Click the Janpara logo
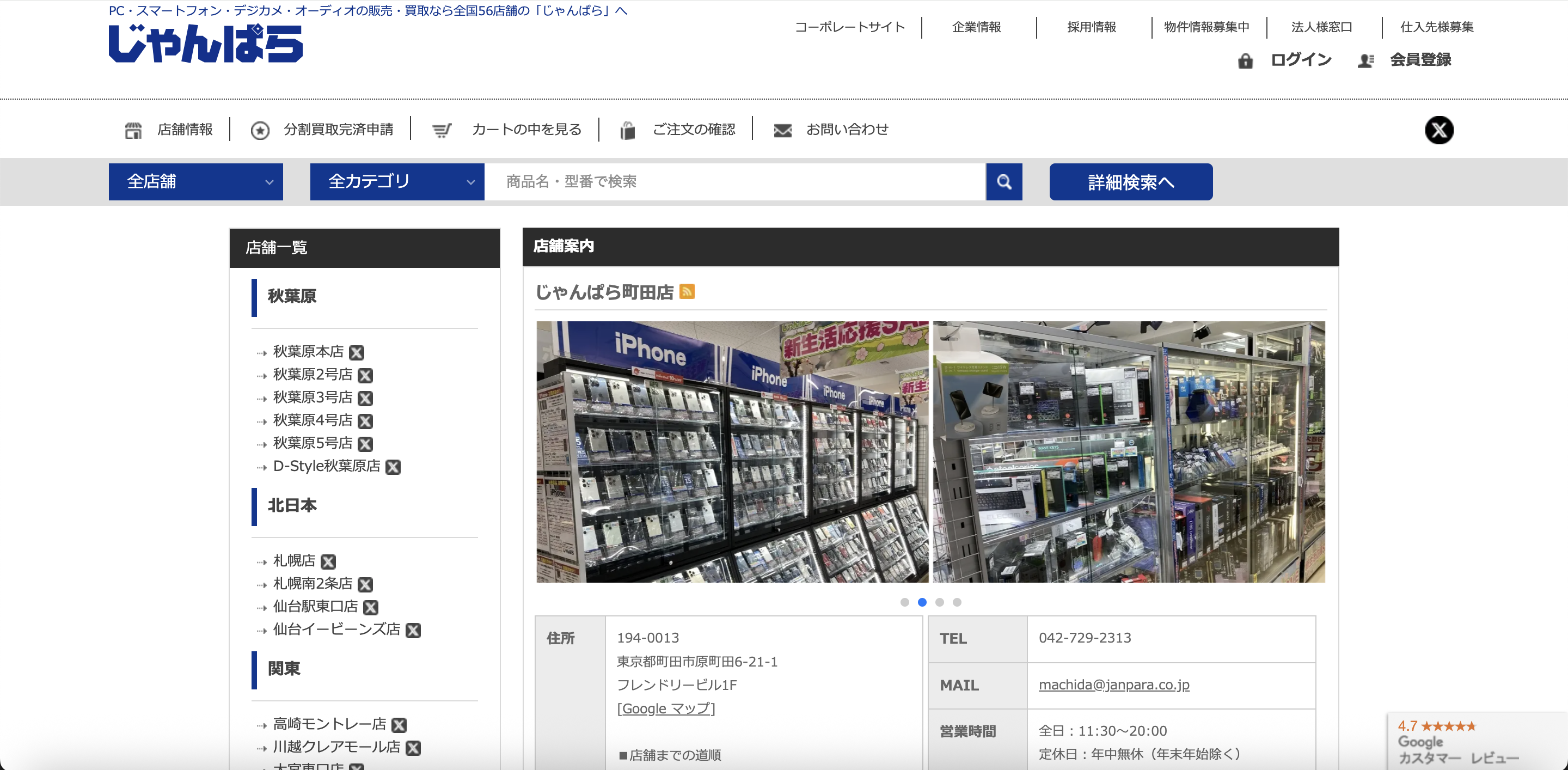 tap(206, 43)
